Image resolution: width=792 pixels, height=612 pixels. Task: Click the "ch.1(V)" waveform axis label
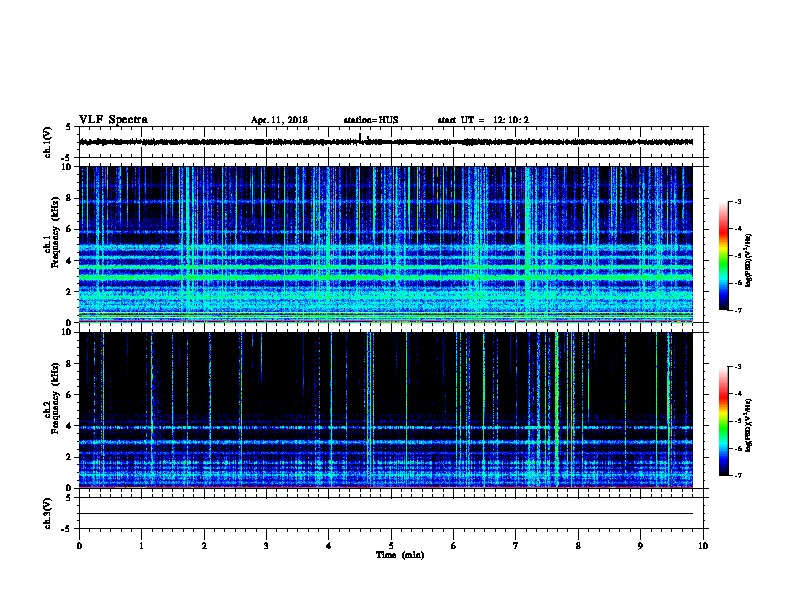pyautogui.click(x=47, y=142)
